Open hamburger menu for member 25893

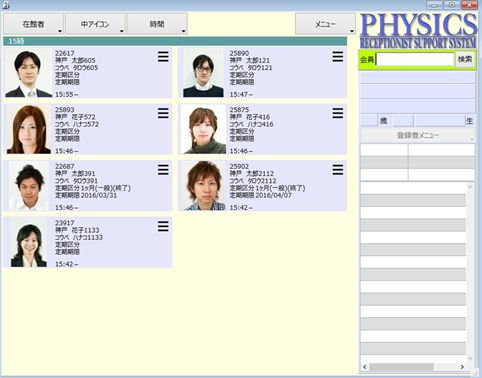163,113
